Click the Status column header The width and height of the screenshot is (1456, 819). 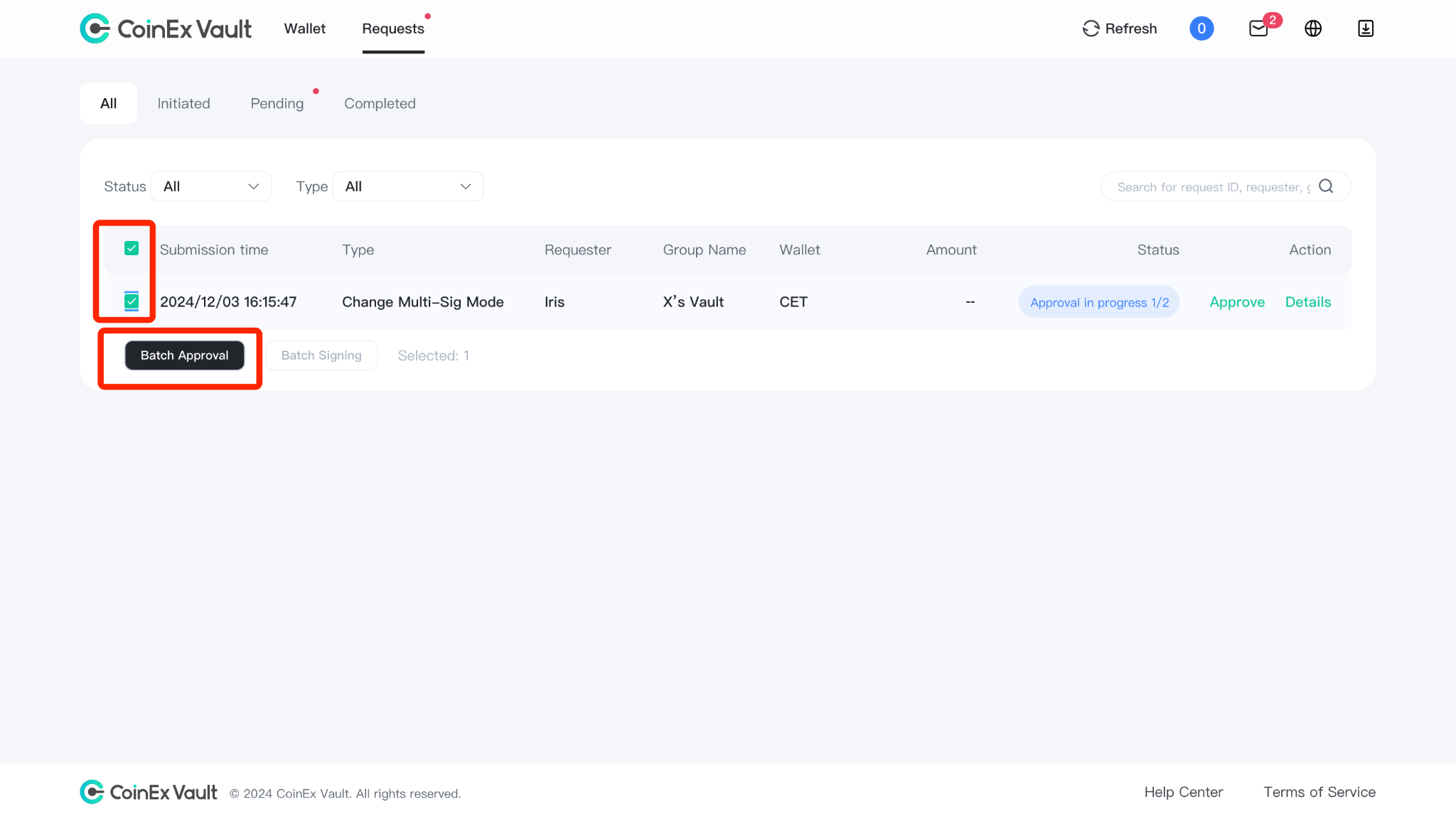[1158, 250]
